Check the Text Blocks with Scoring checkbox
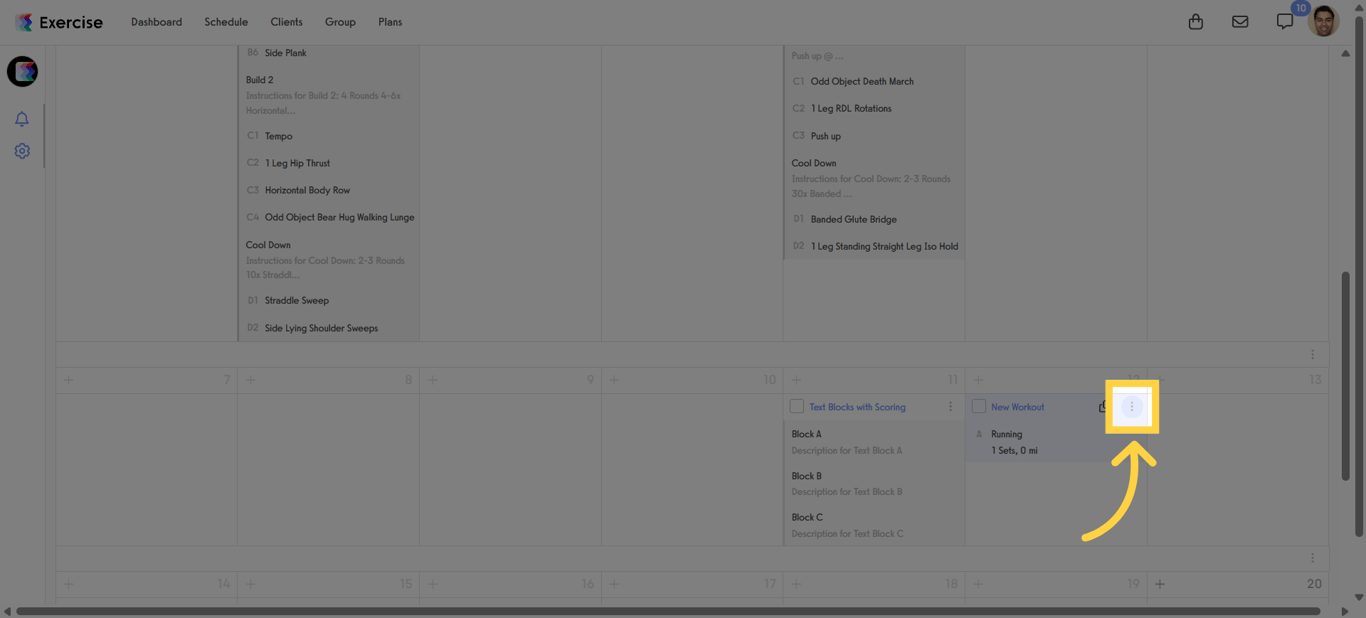Viewport: 1366px width, 618px height. [x=796, y=406]
